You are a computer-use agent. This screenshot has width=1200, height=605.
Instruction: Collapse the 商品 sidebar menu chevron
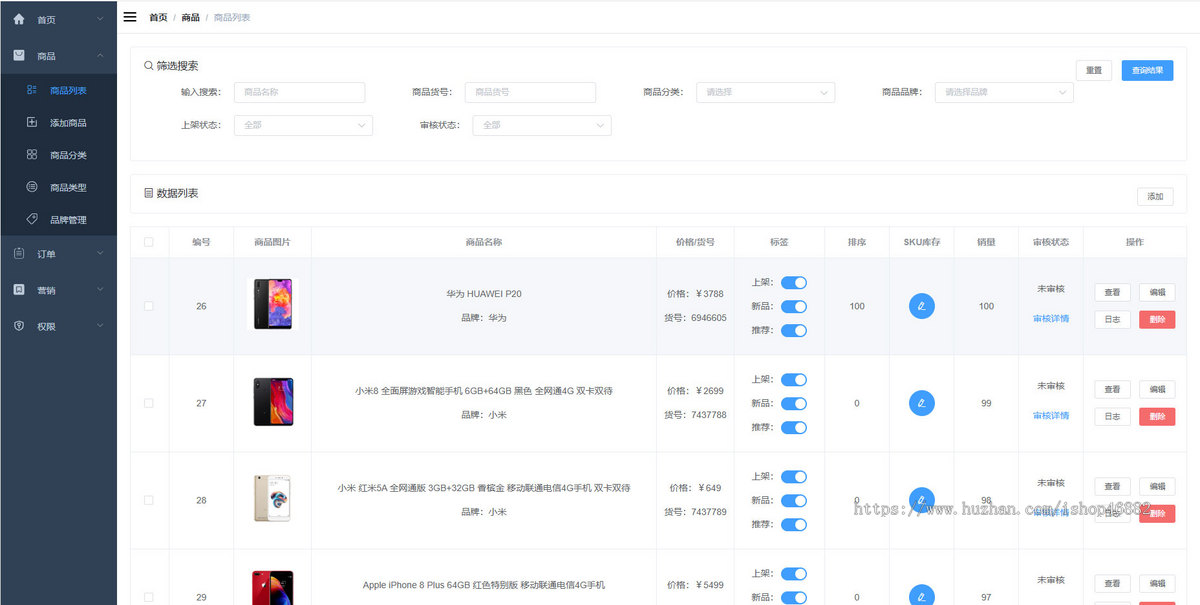[100, 56]
